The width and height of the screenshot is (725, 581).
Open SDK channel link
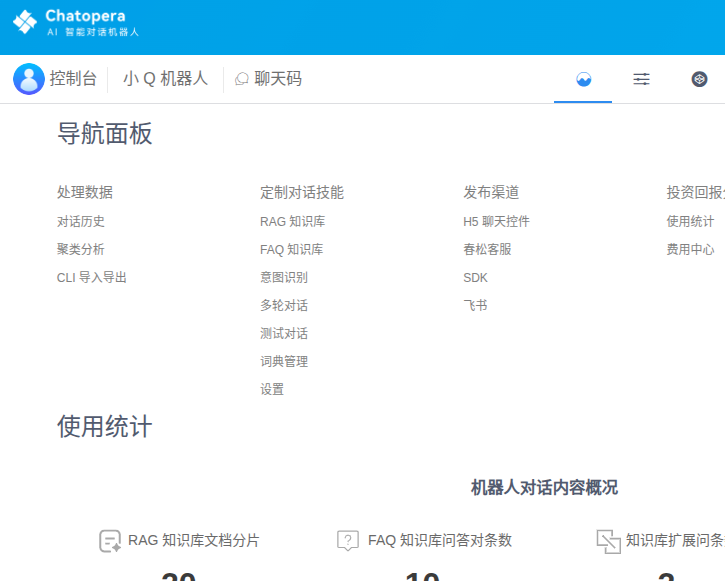[x=475, y=277]
